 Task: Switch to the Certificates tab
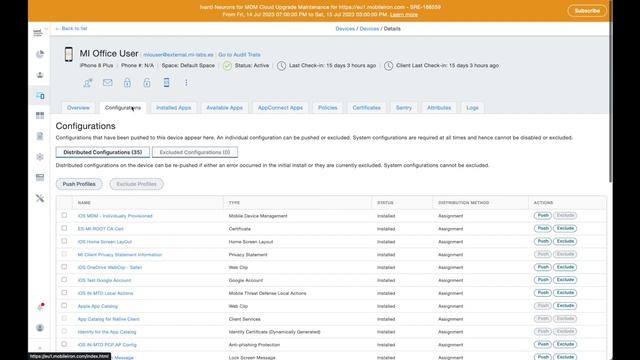[x=367, y=108]
